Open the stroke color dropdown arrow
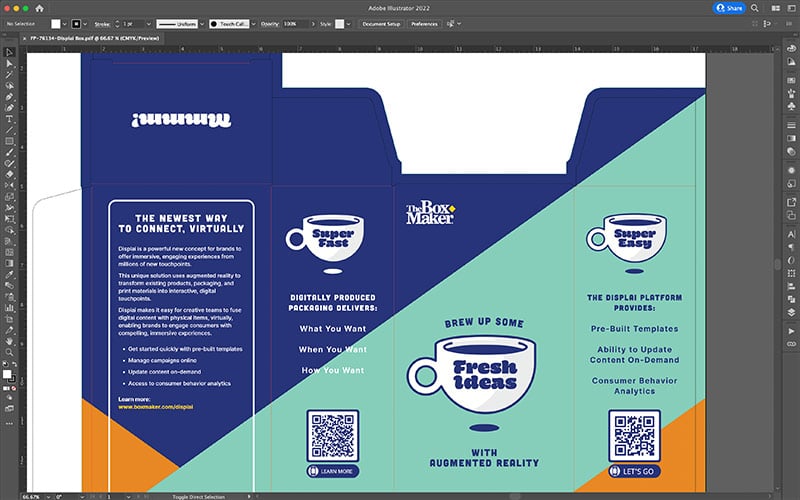 pos(85,24)
